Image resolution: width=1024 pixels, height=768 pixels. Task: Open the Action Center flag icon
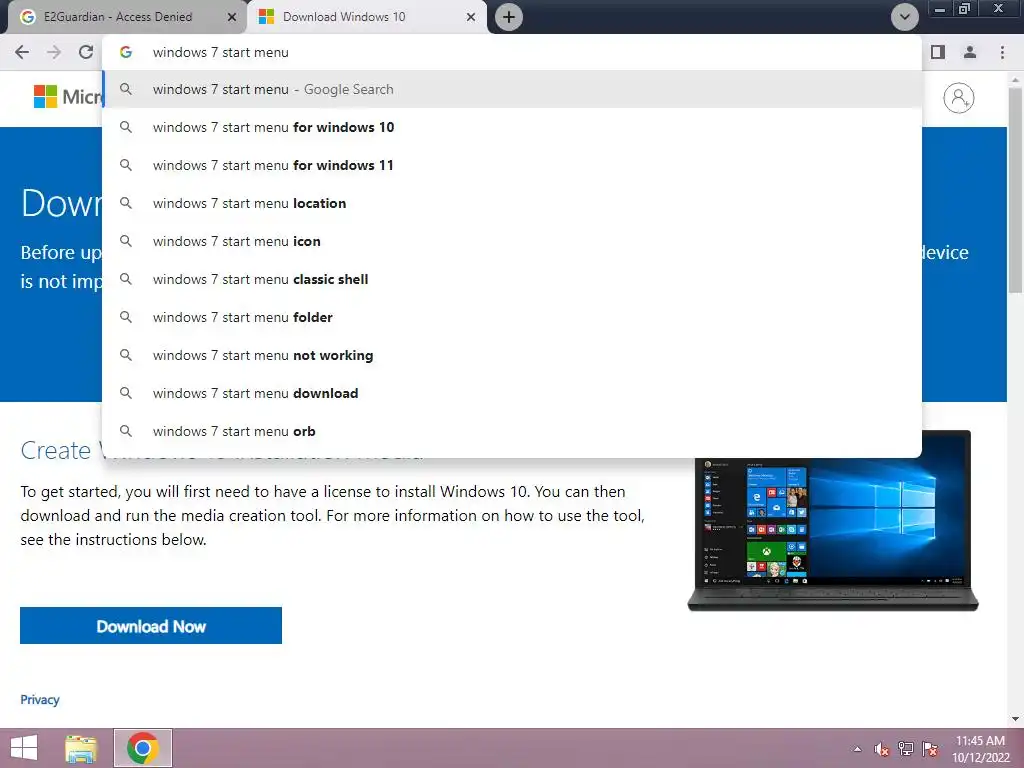930,749
